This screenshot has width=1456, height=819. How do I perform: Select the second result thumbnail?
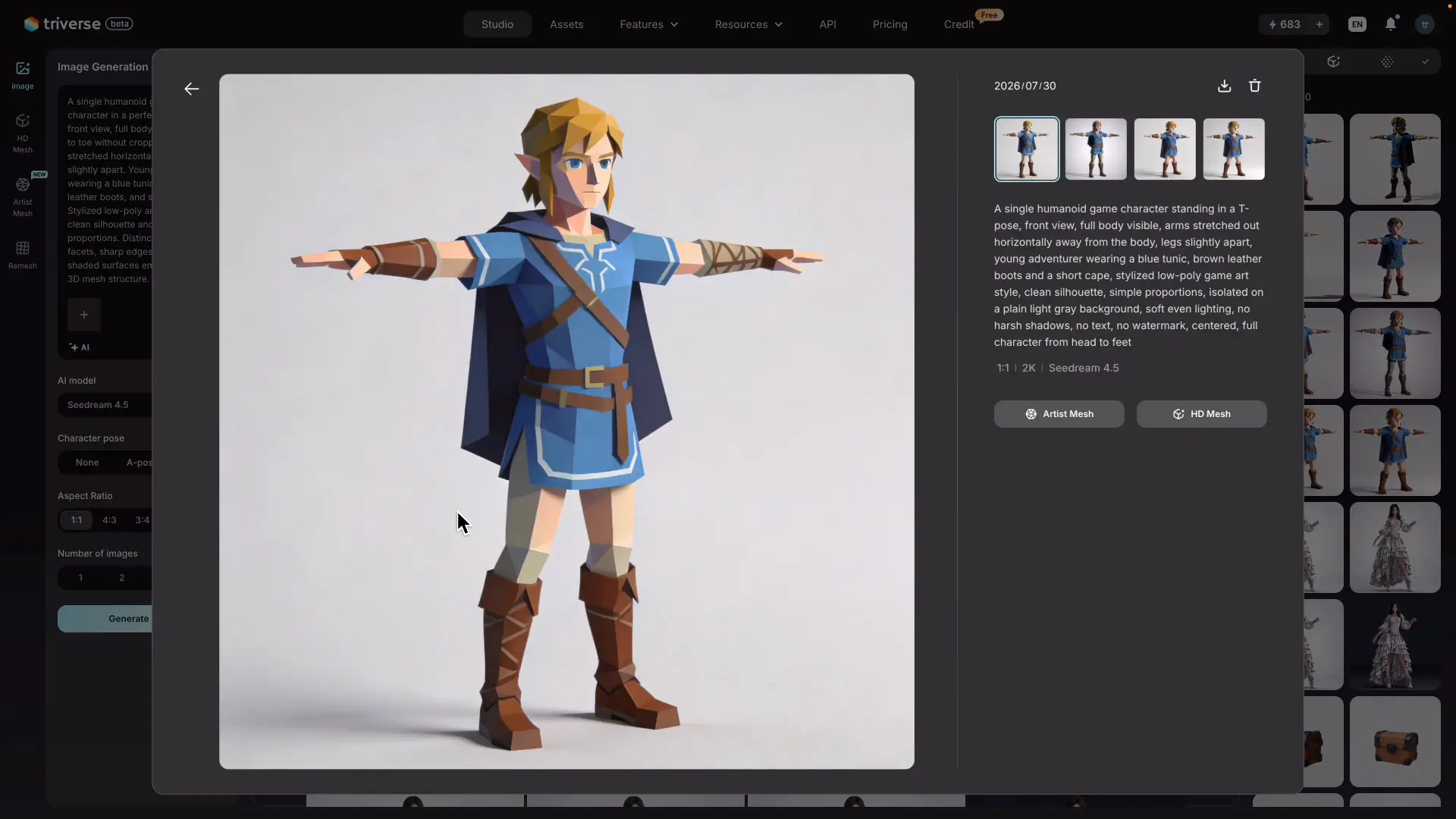pyautogui.click(x=1096, y=149)
